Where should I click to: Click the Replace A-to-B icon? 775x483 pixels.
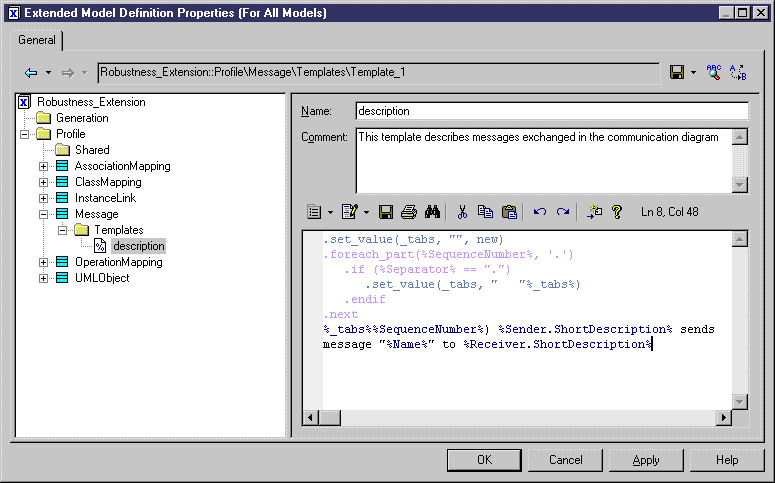(x=738, y=72)
